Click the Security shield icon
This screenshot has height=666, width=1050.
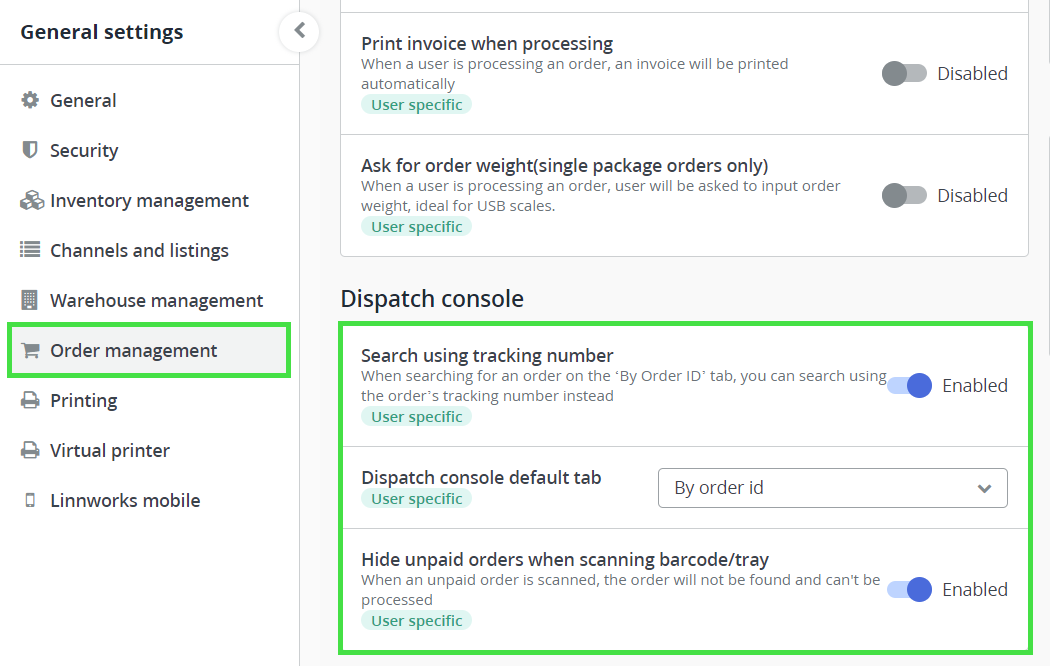(x=30, y=150)
